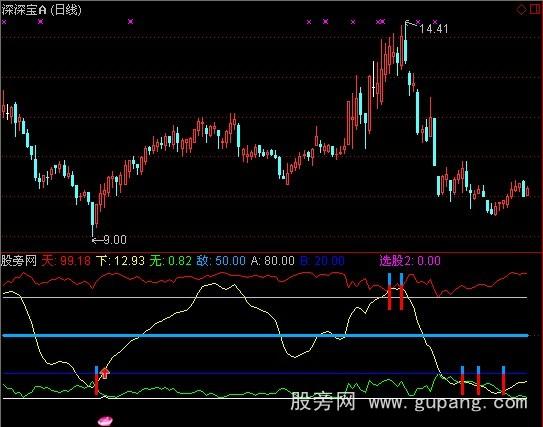Click the diamond icon in the top-right corner

click(521, 10)
